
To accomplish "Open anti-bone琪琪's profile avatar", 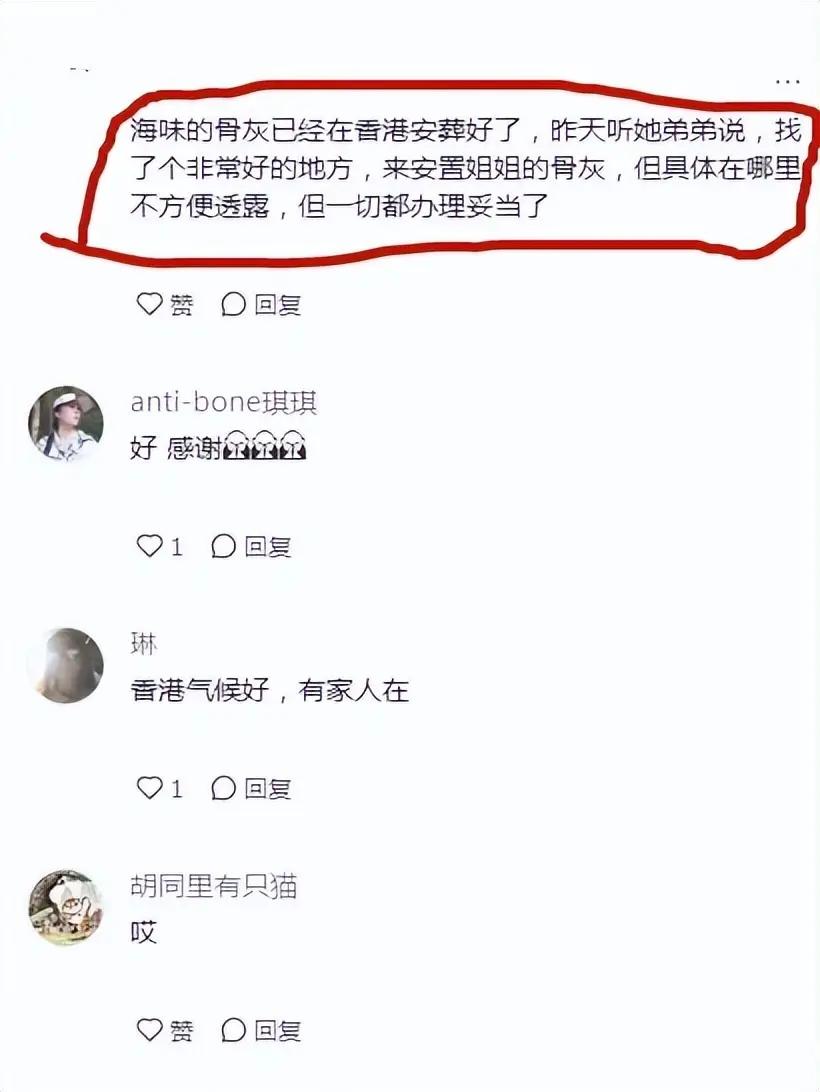I will coord(65,424).
